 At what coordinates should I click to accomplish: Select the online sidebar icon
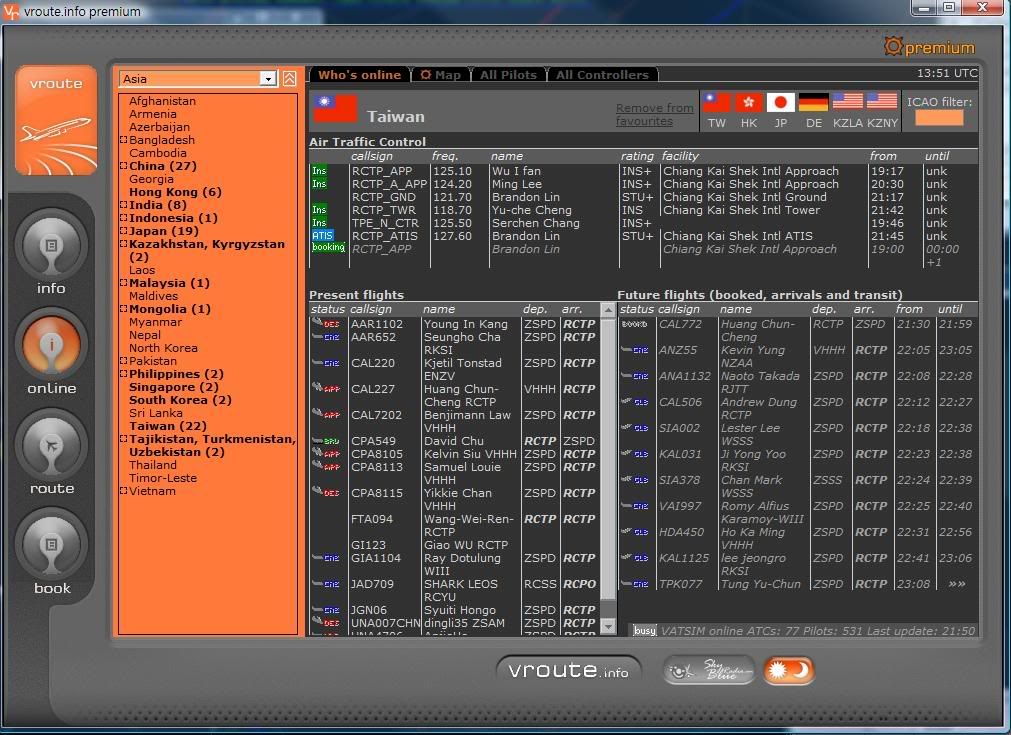(51, 346)
